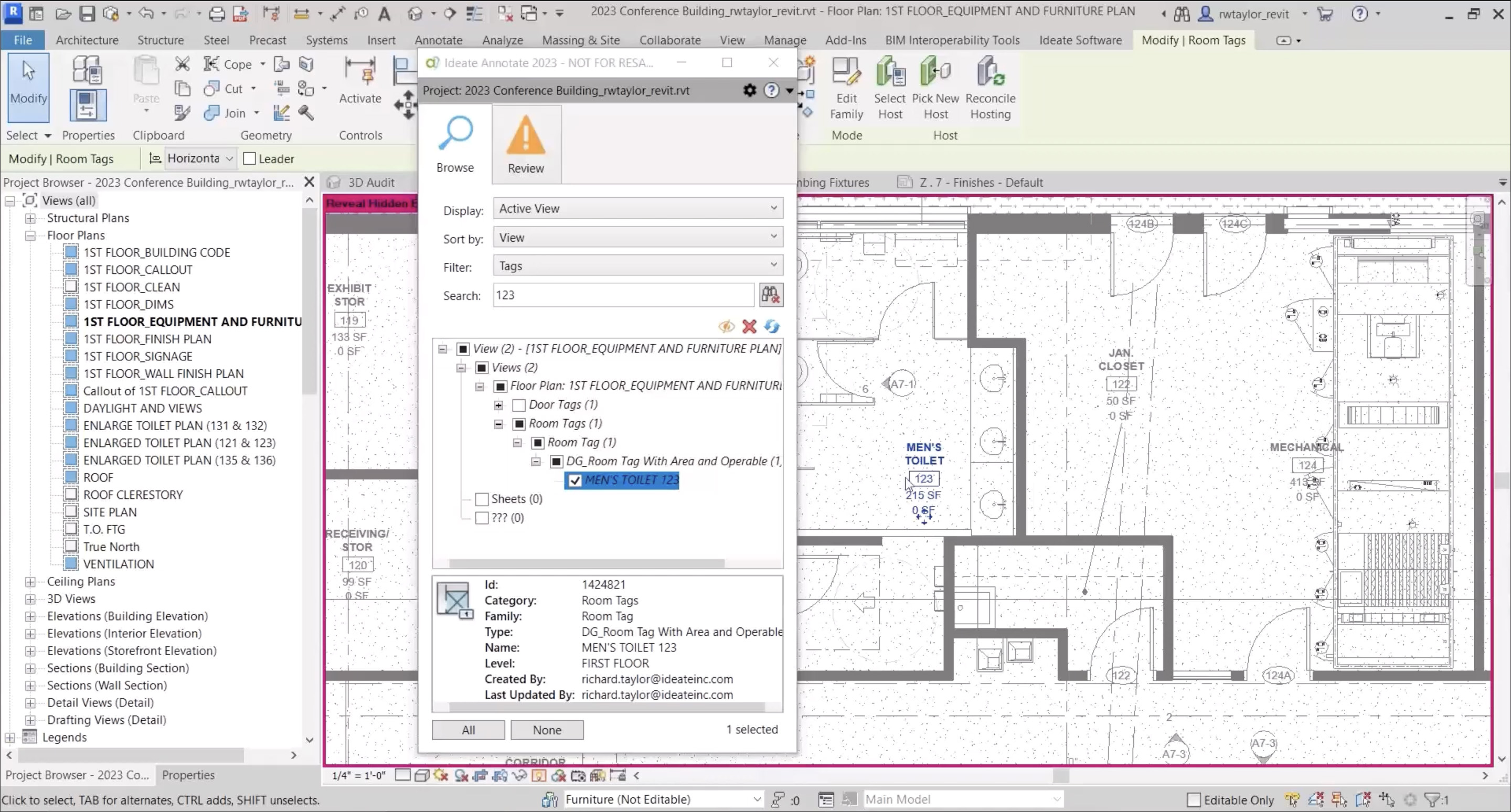Click the red X delete icon

(x=749, y=327)
